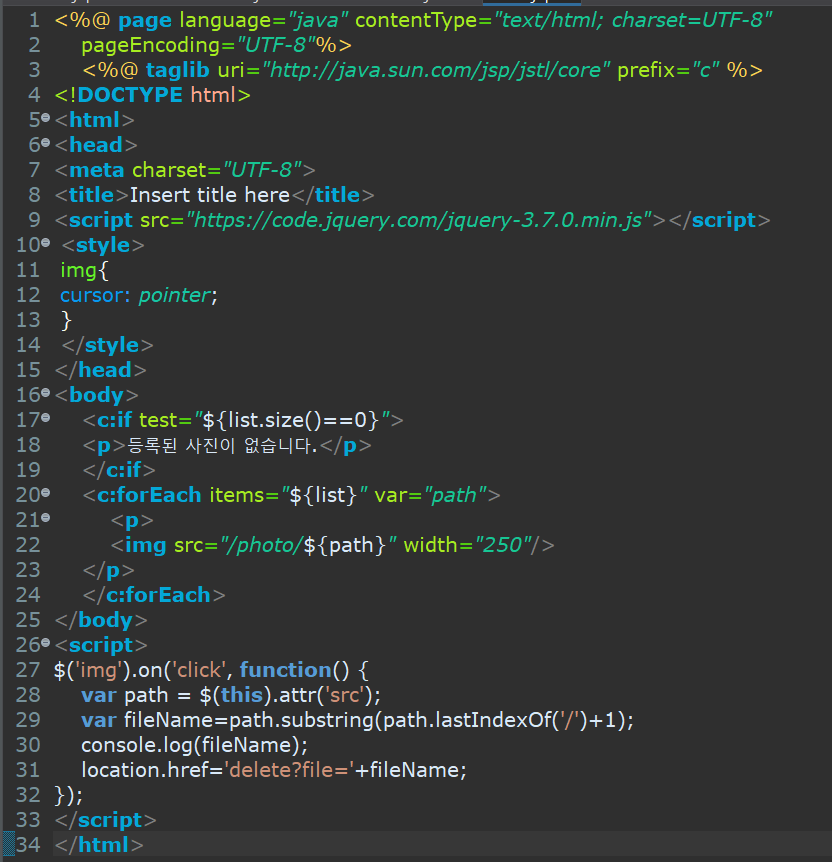Click the closing '</head>' tag on line 15

101,370
